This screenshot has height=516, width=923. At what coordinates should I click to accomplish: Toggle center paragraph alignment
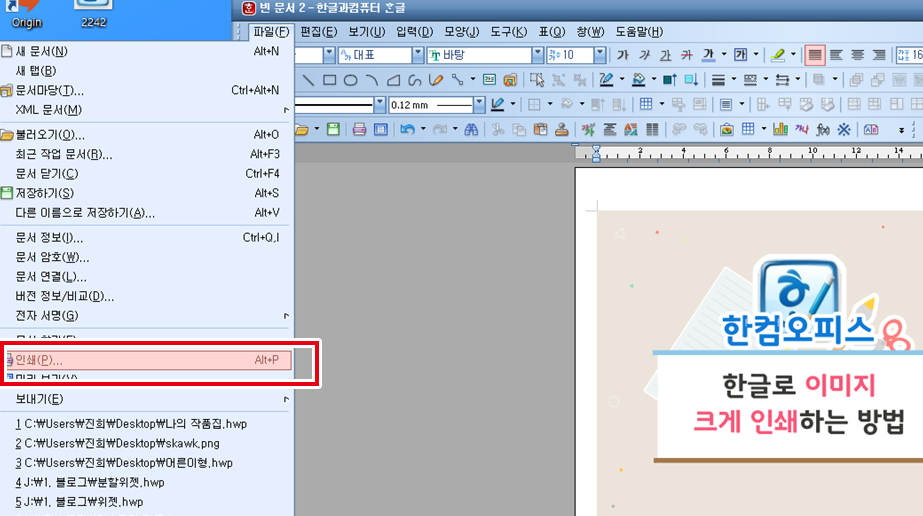pyautogui.click(x=857, y=55)
